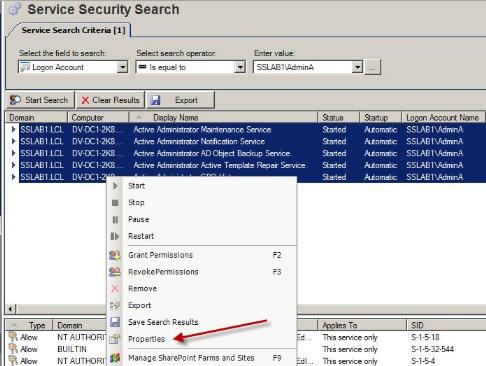Sort by the Status column header
Viewport: 486px width, 366px height.
(x=339, y=118)
